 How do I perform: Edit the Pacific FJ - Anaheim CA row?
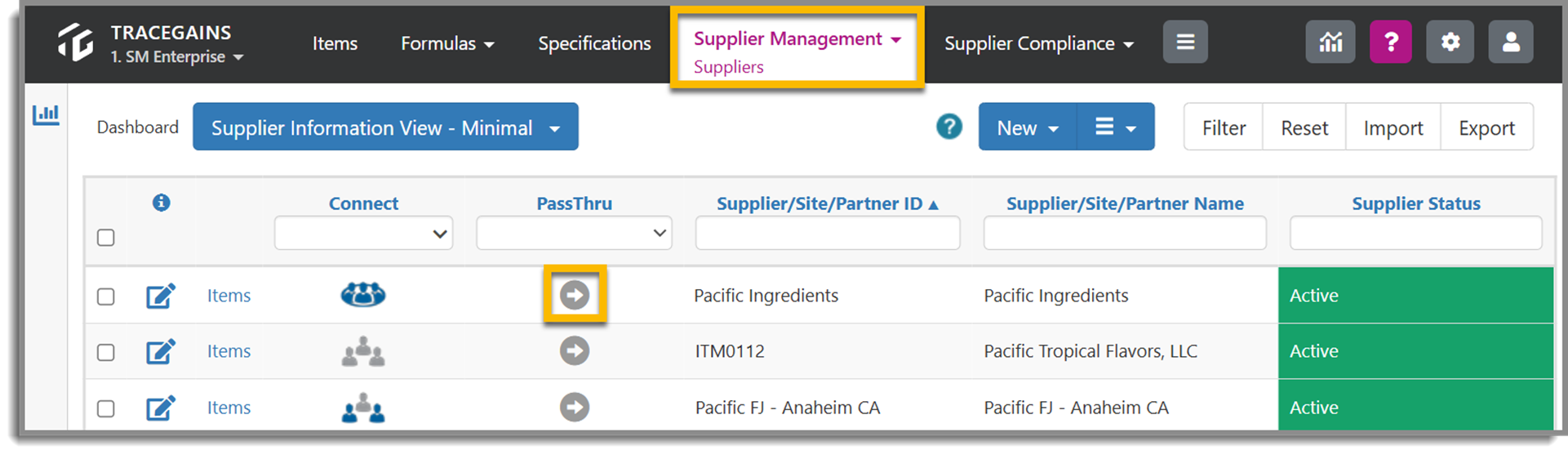click(160, 408)
